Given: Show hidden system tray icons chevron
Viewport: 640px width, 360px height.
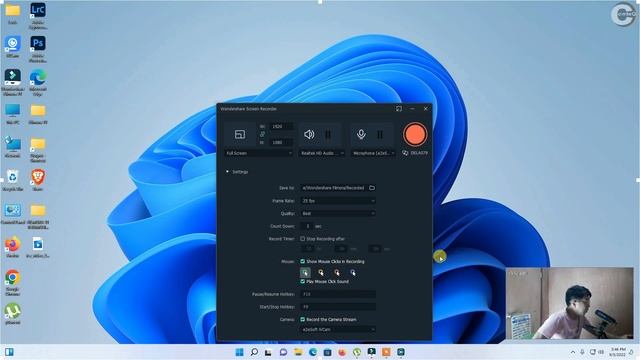Looking at the screenshot, I should tap(573, 352).
